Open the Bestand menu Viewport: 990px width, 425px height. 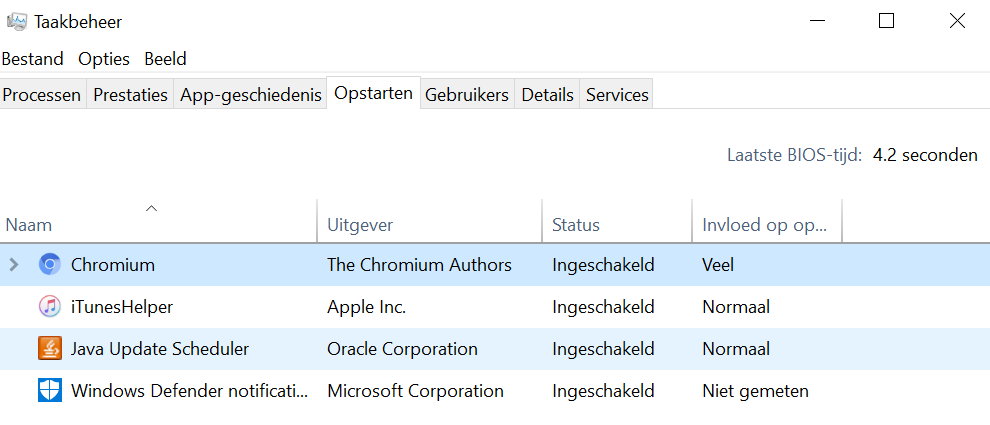[x=33, y=59]
